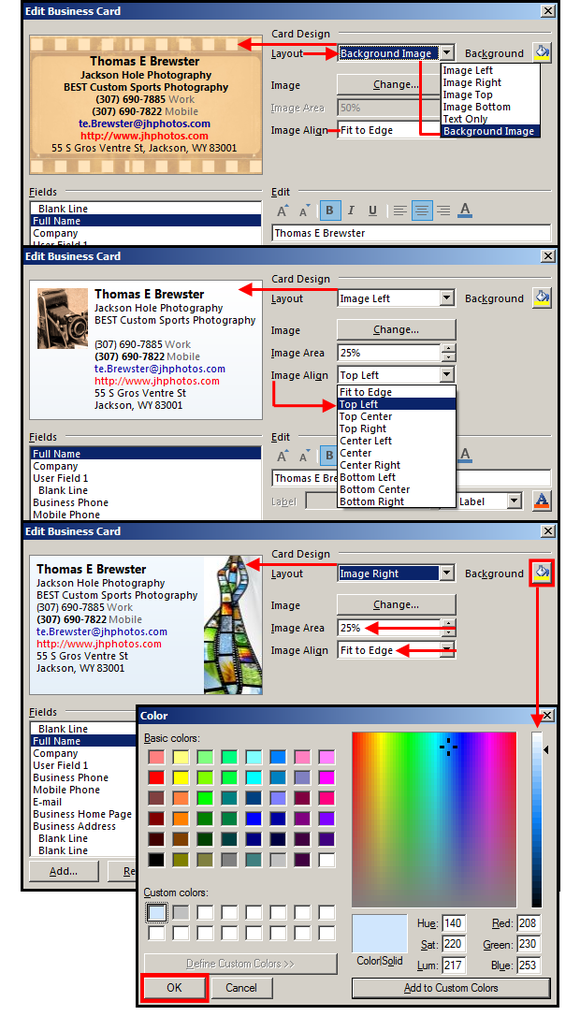Click Change... button in Image Right layout window
Viewport: 580px width, 1016px height.
click(x=397, y=605)
